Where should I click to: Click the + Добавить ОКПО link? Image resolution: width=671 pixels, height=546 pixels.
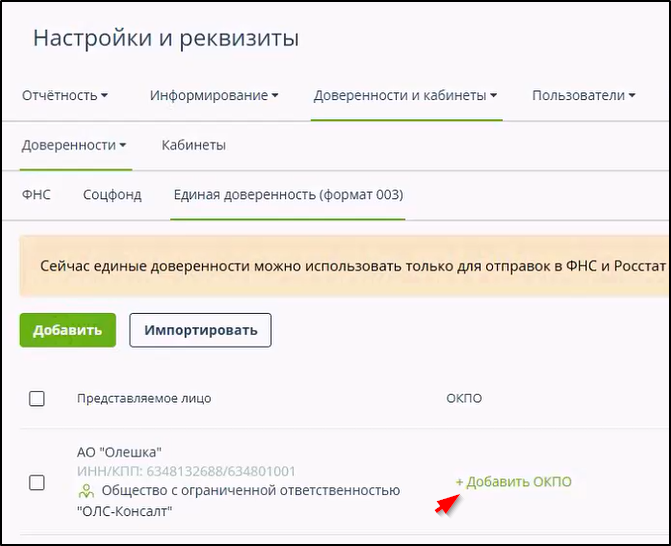point(514,482)
